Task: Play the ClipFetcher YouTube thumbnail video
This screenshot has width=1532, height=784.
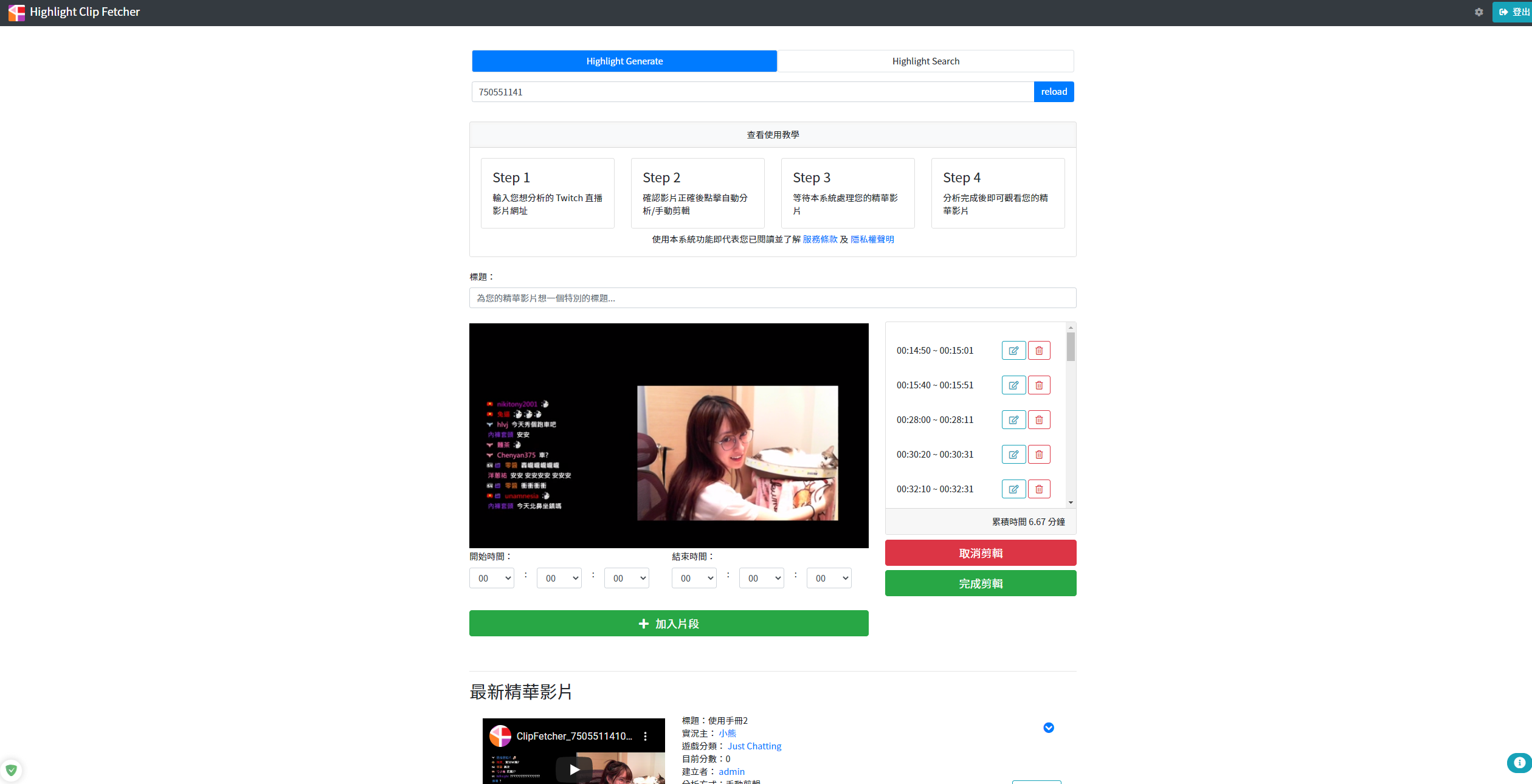Action: 573,769
